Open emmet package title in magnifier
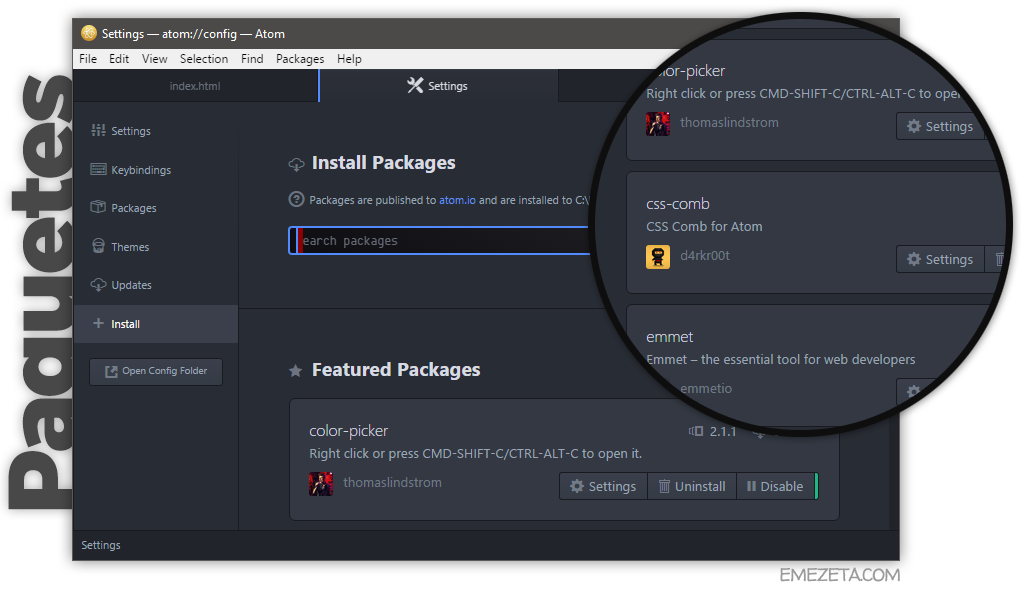The width and height of the screenshot is (1024, 600). pyautogui.click(x=669, y=337)
